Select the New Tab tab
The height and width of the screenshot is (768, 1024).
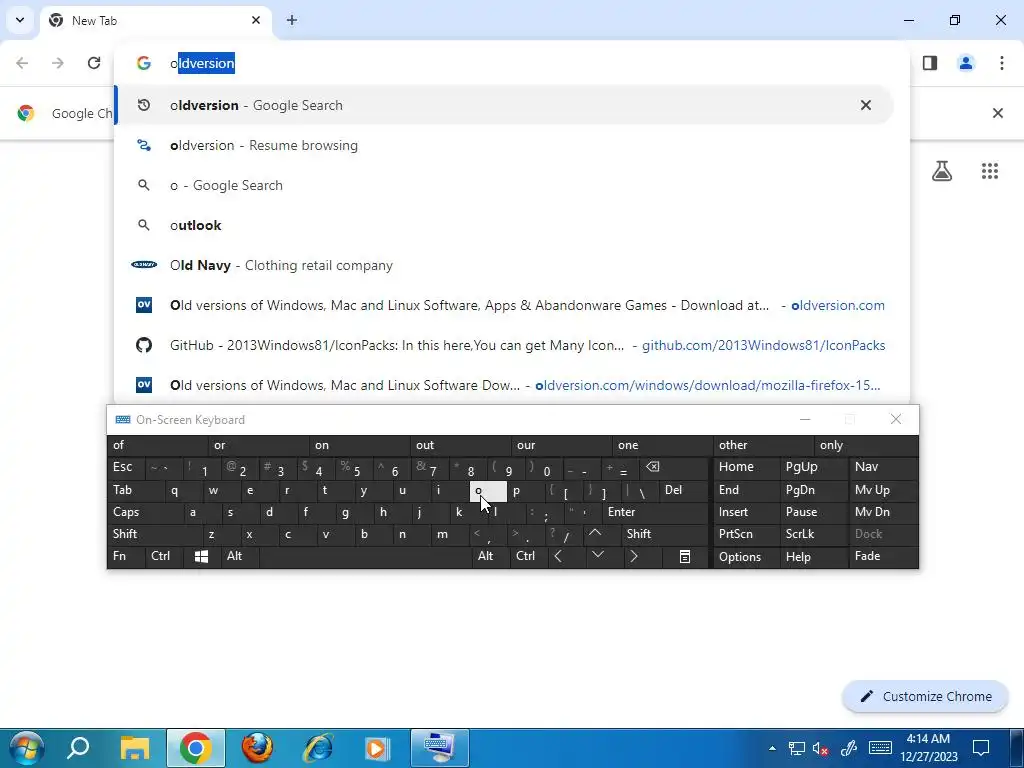(x=155, y=20)
